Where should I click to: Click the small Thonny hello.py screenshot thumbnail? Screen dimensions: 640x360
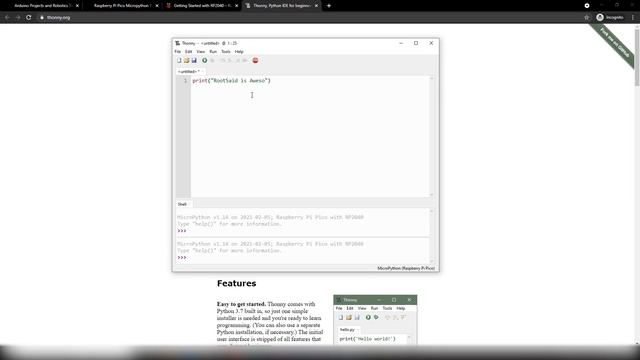click(375, 320)
